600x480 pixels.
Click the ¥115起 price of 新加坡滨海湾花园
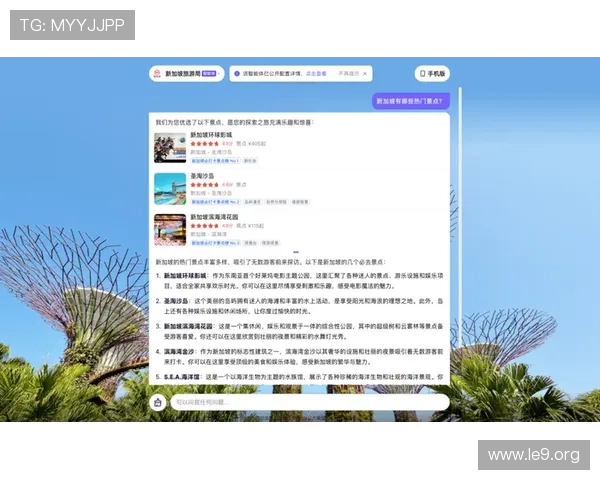click(256, 226)
